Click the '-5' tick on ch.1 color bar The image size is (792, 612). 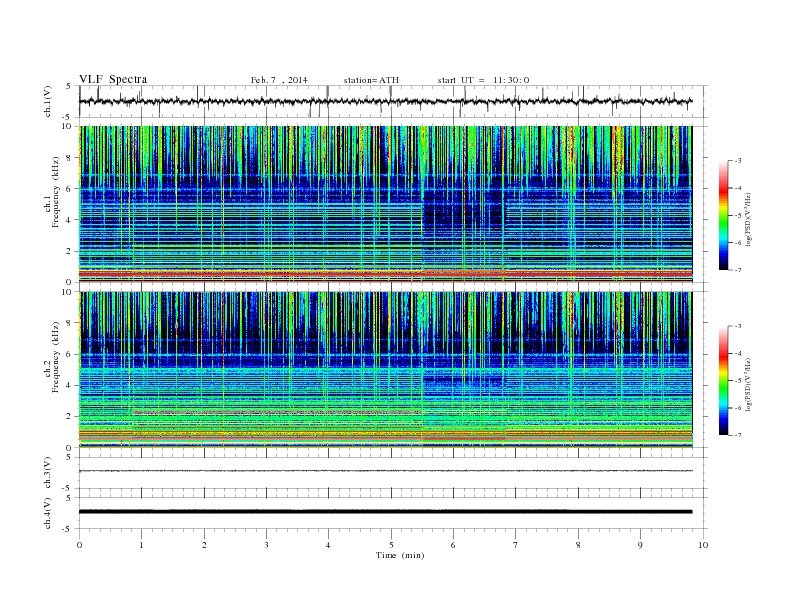click(738, 215)
